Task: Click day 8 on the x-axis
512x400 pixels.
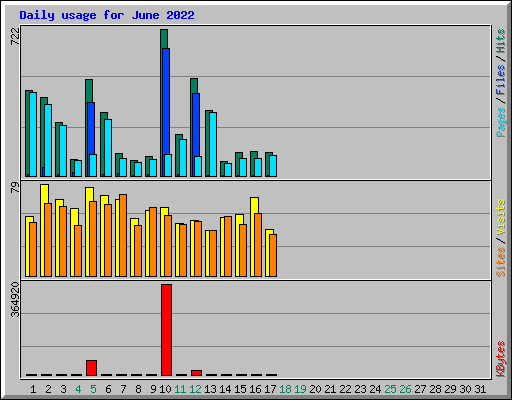Action: coord(138,389)
